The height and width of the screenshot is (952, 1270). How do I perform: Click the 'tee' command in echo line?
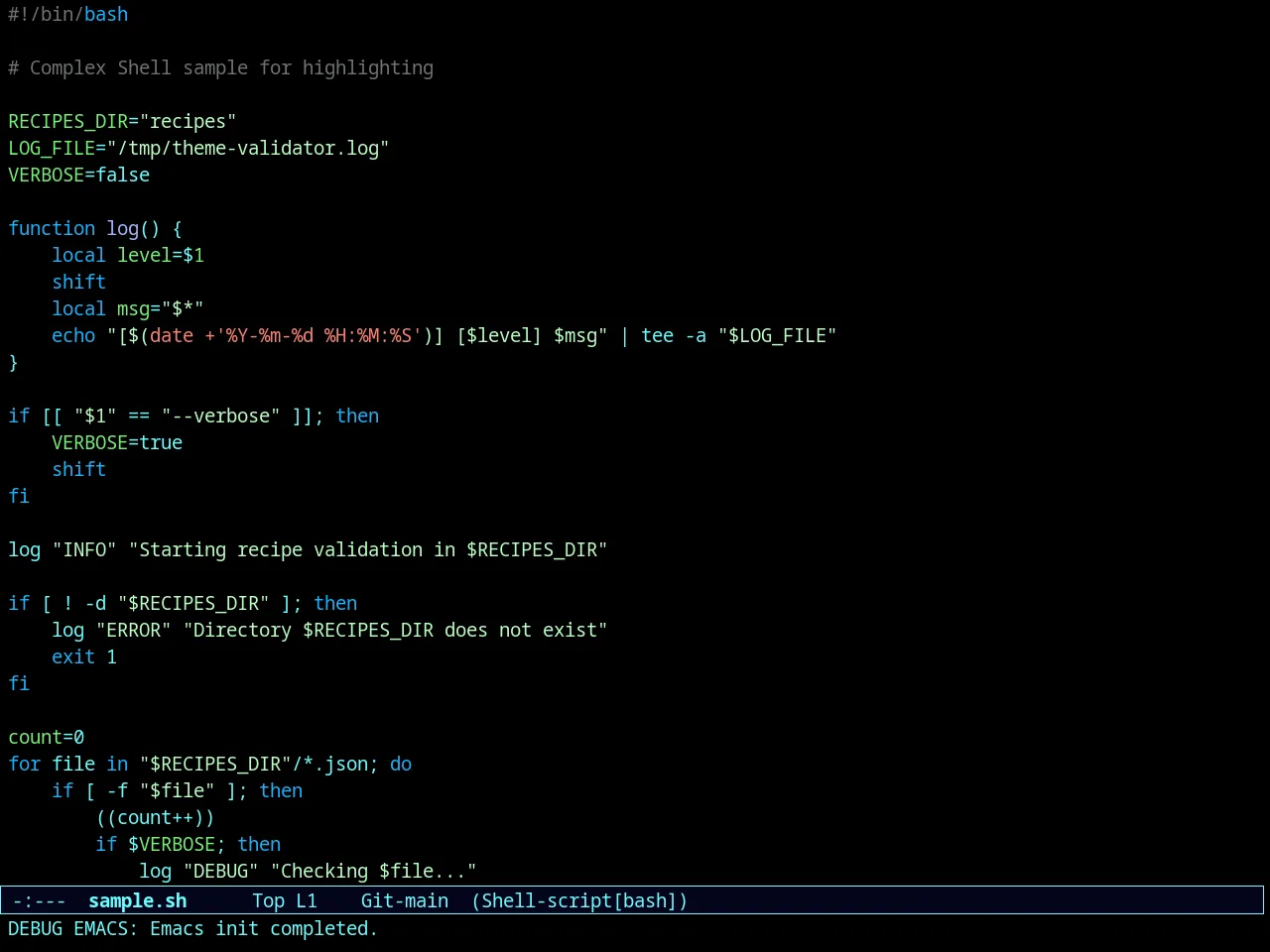pyautogui.click(x=657, y=335)
